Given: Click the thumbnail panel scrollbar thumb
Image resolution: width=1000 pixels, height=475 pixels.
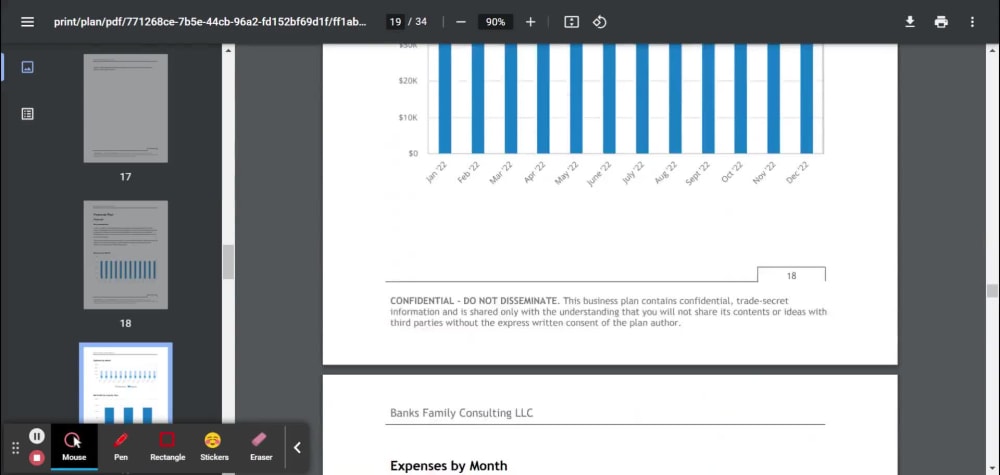Looking at the screenshot, I should (x=228, y=262).
